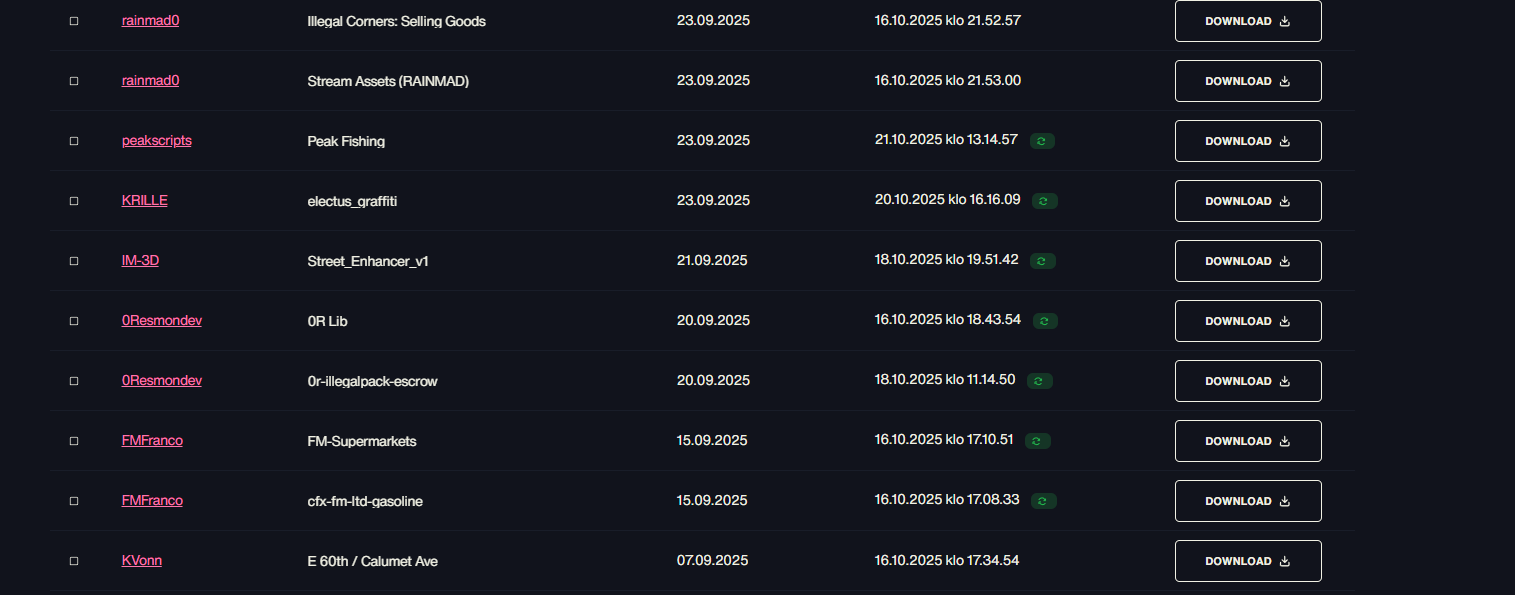Viewport: 1515px width, 595px height.
Task: Click the green refresh icon for electus_graffiti
Action: (1045, 201)
